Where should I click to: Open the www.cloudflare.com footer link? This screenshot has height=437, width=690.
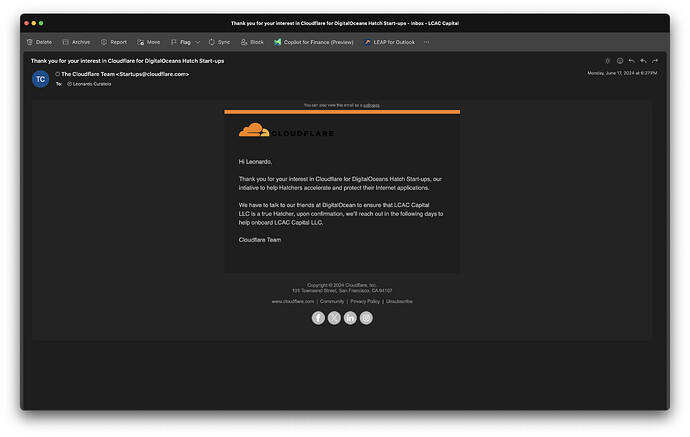click(293, 301)
